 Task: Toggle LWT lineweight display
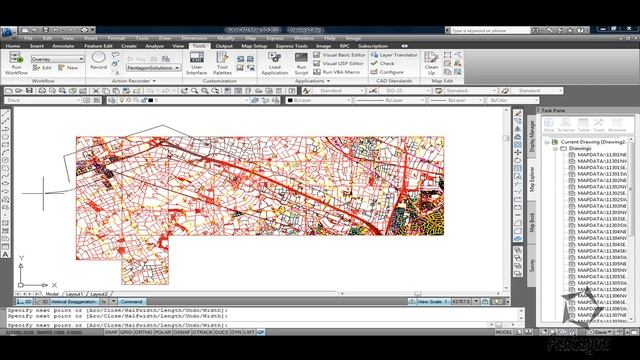point(249,332)
